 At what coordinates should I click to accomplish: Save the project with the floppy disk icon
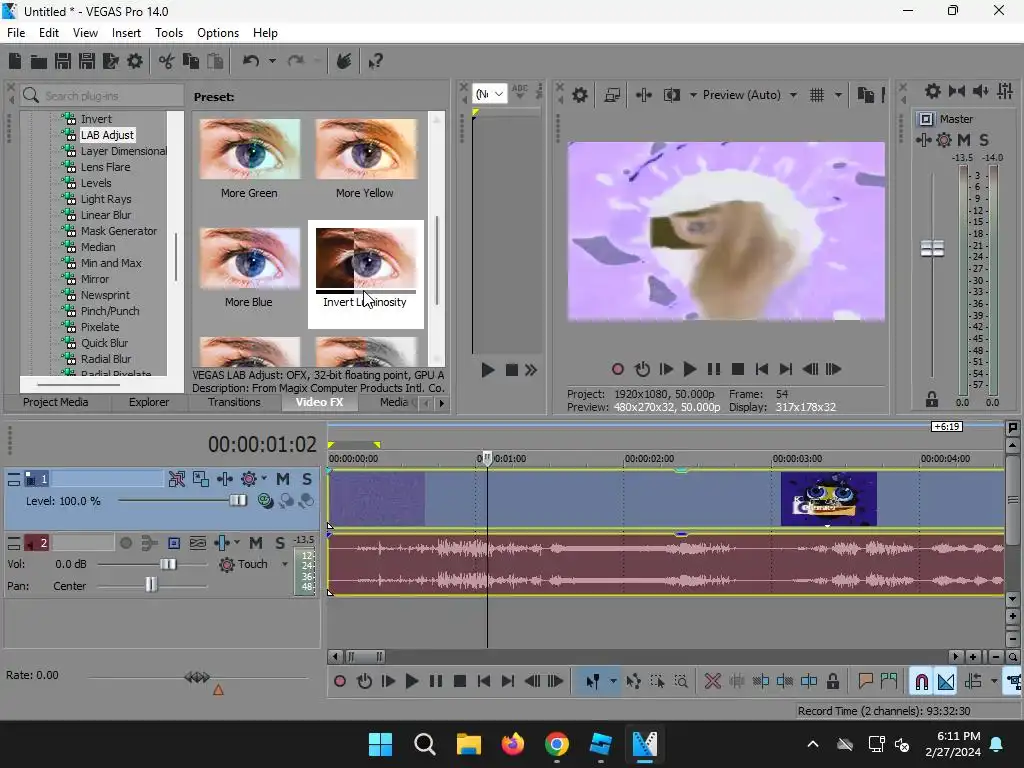tap(63, 61)
